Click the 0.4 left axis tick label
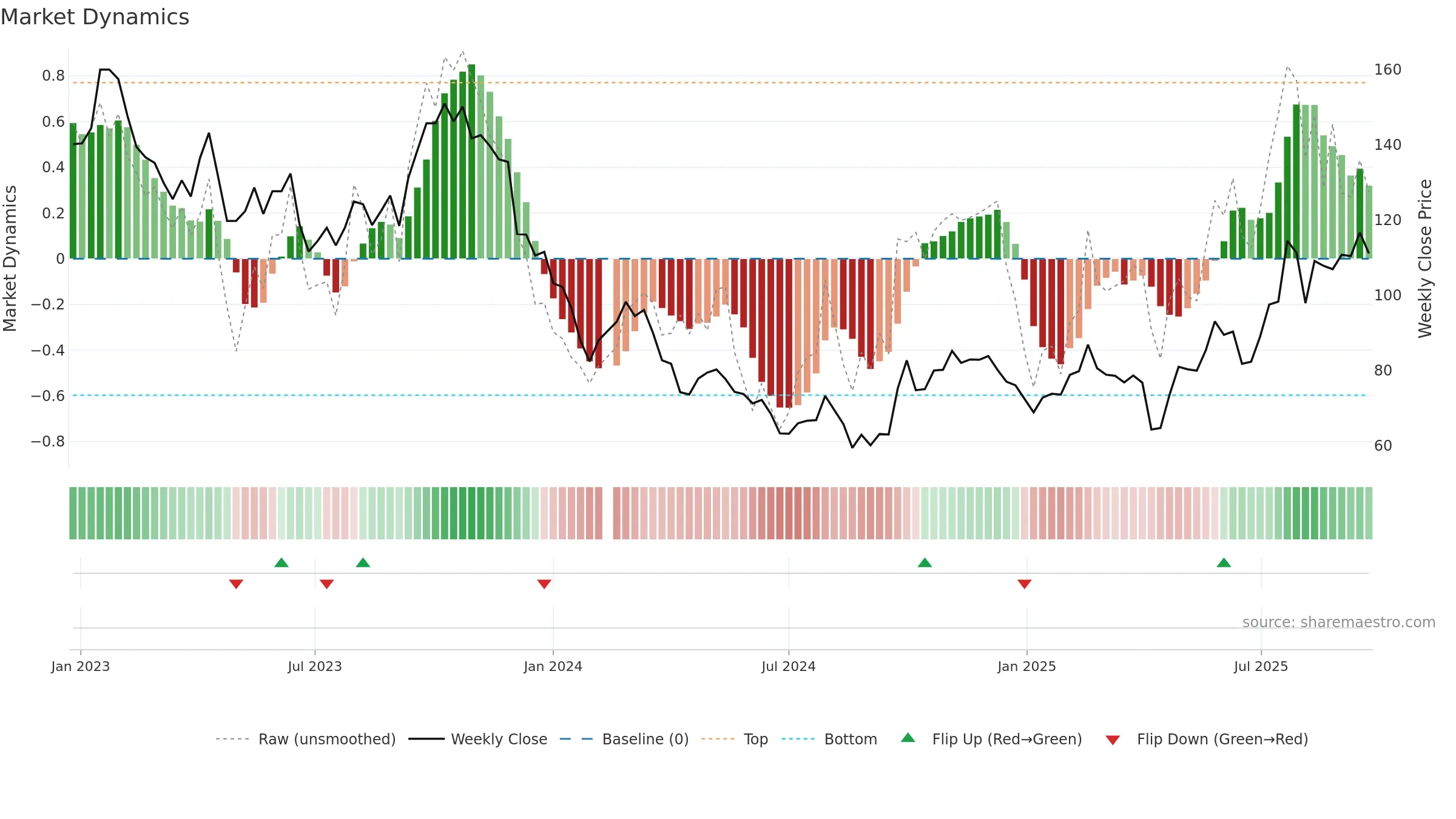1456x819 pixels. click(x=53, y=167)
